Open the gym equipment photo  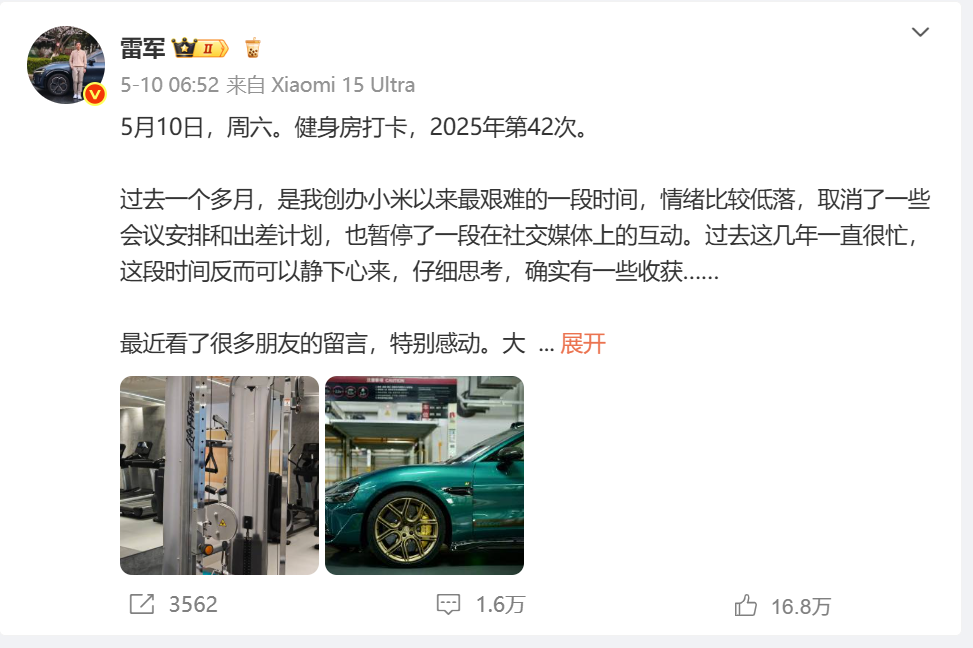pos(219,475)
